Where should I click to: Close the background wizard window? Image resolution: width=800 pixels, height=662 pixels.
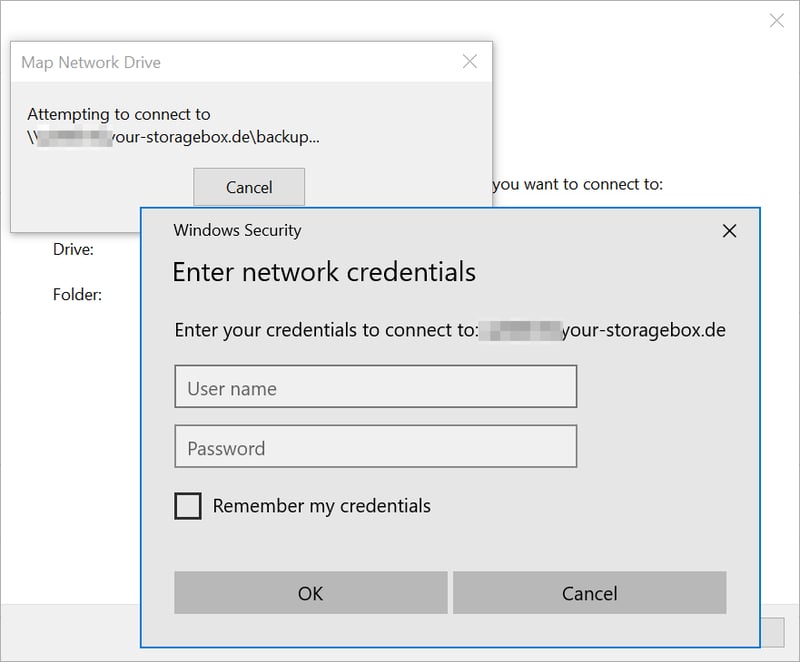click(x=776, y=20)
